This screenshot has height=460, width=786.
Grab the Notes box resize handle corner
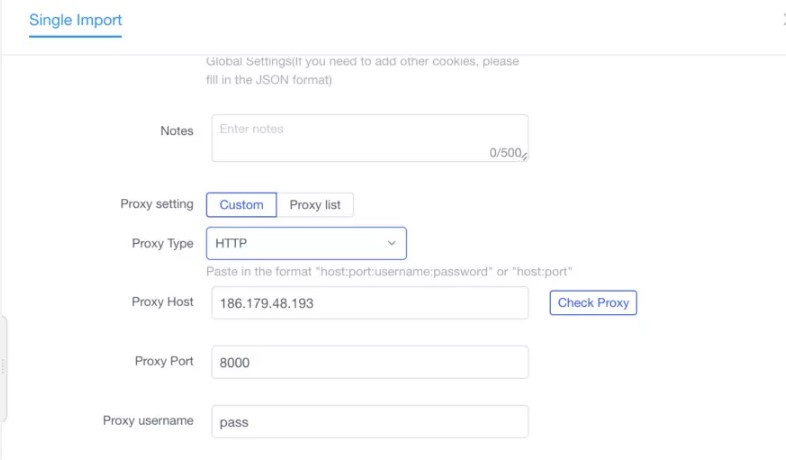pyautogui.click(x=524, y=157)
